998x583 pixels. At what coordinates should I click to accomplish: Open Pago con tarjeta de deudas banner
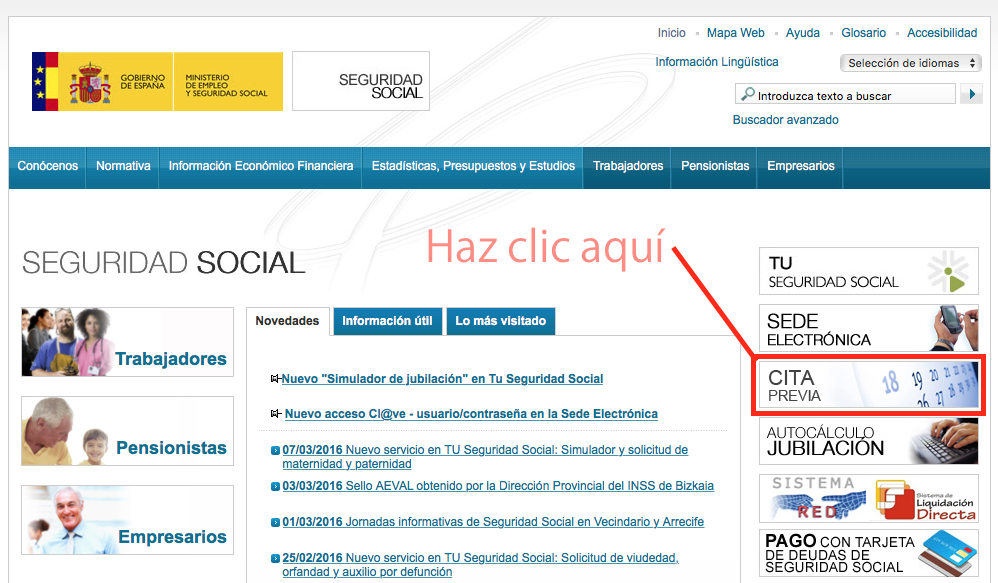click(x=869, y=554)
